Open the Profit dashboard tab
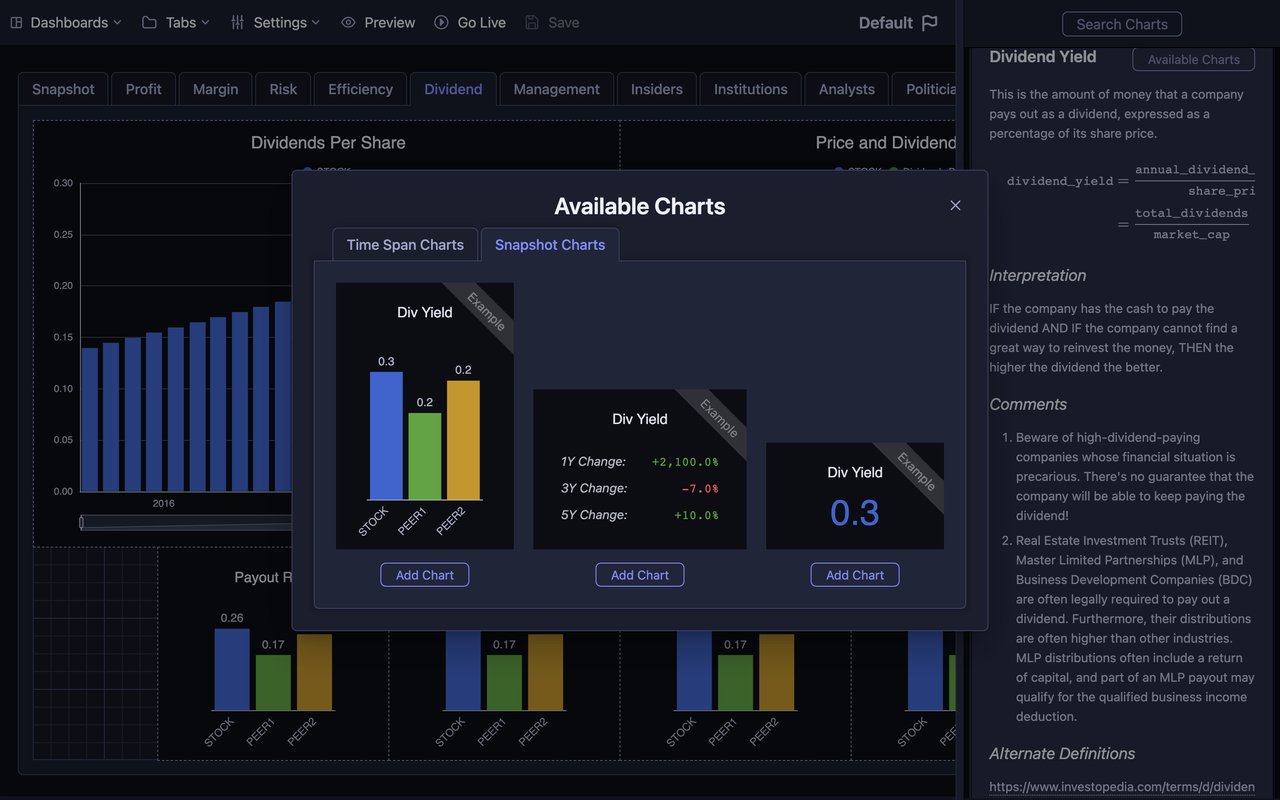The image size is (1280, 800). click(144, 89)
